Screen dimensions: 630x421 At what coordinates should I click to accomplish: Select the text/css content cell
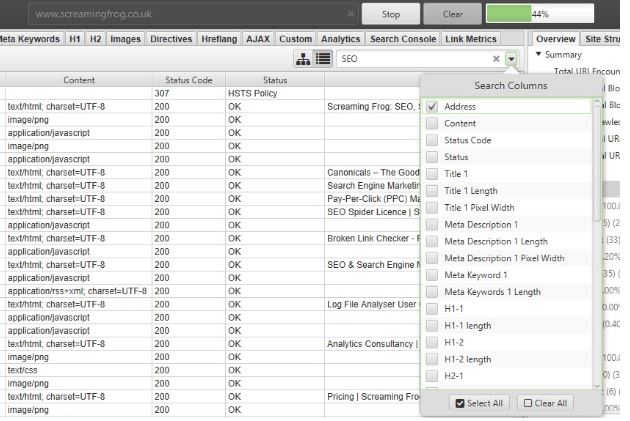(x=79, y=370)
